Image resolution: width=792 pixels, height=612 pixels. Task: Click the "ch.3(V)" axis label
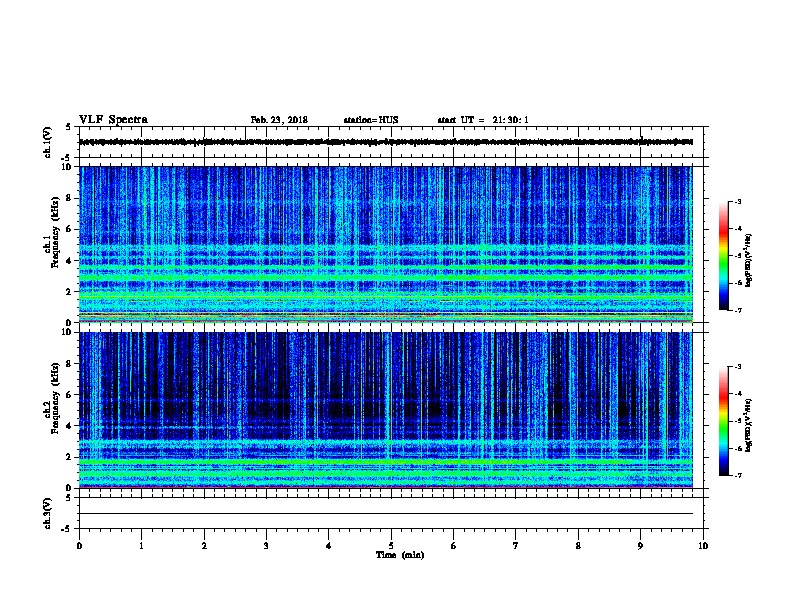[47, 514]
